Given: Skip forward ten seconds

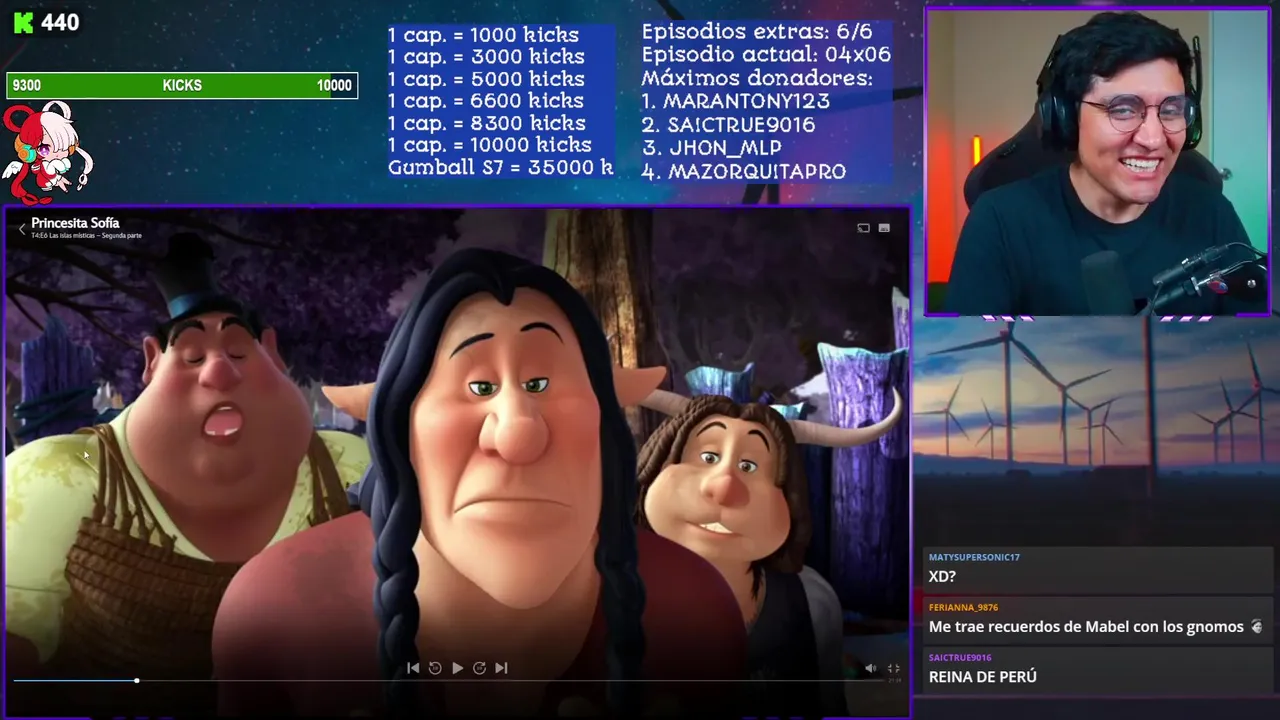Looking at the screenshot, I should (479, 668).
